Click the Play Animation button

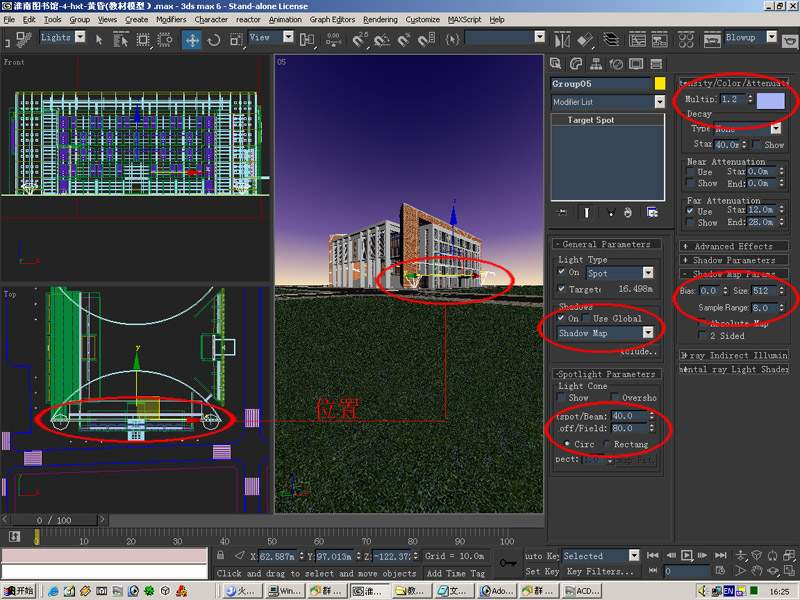tap(687, 555)
